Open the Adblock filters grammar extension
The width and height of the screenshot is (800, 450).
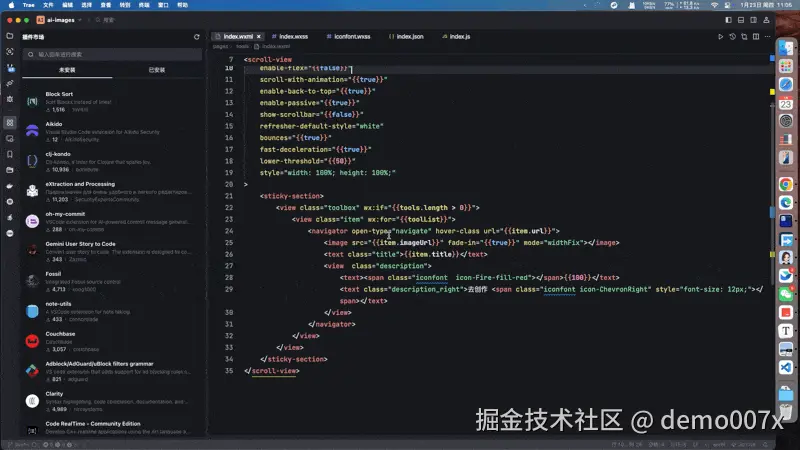pos(112,371)
